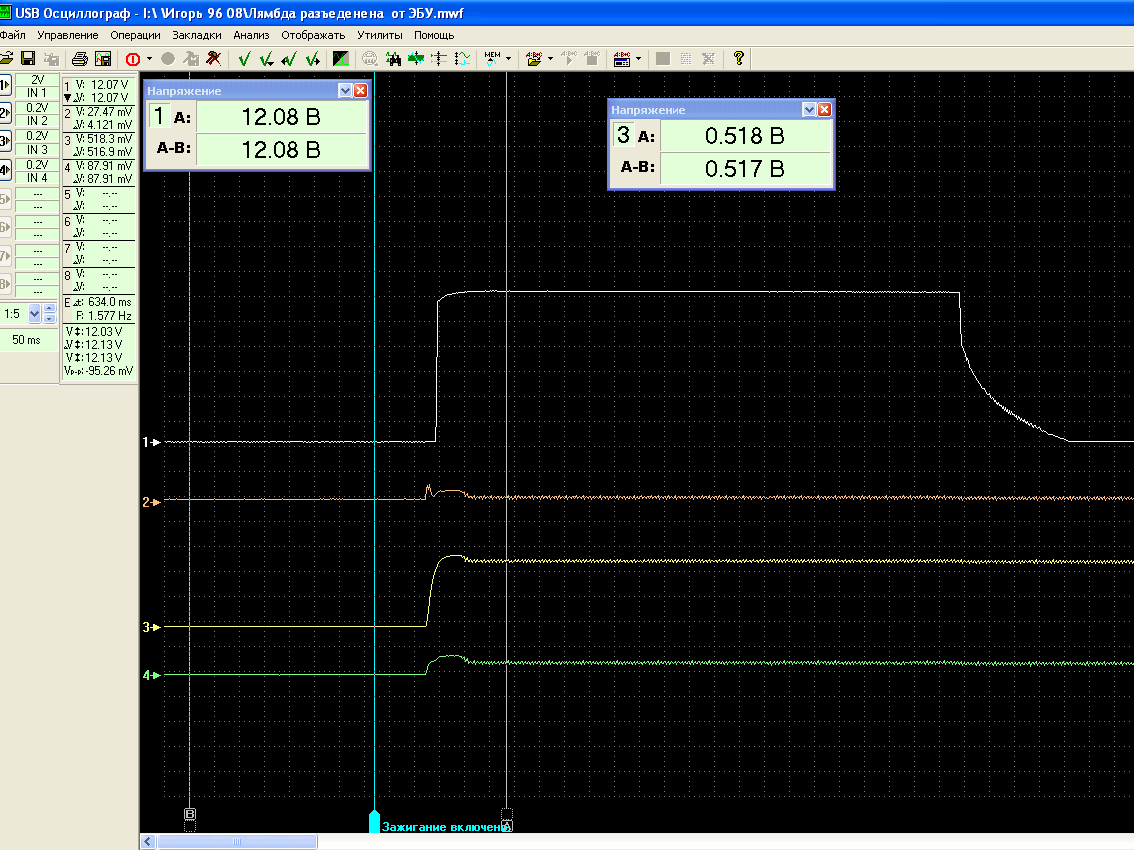This screenshot has height=850, width=1134.
Task: Click the first green checkmark icon
Action: [x=244, y=59]
